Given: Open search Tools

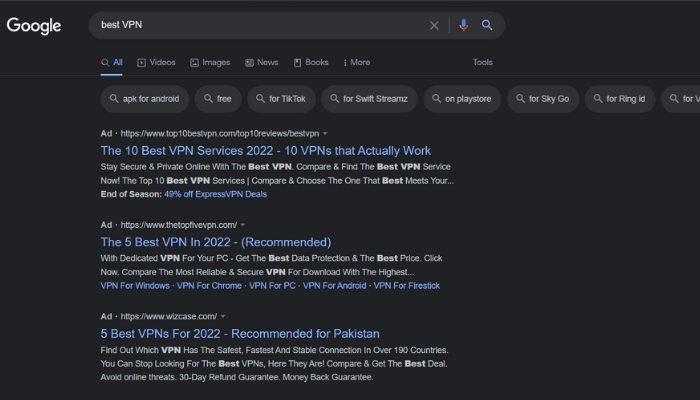Looking at the screenshot, I should click(x=483, y=62).
